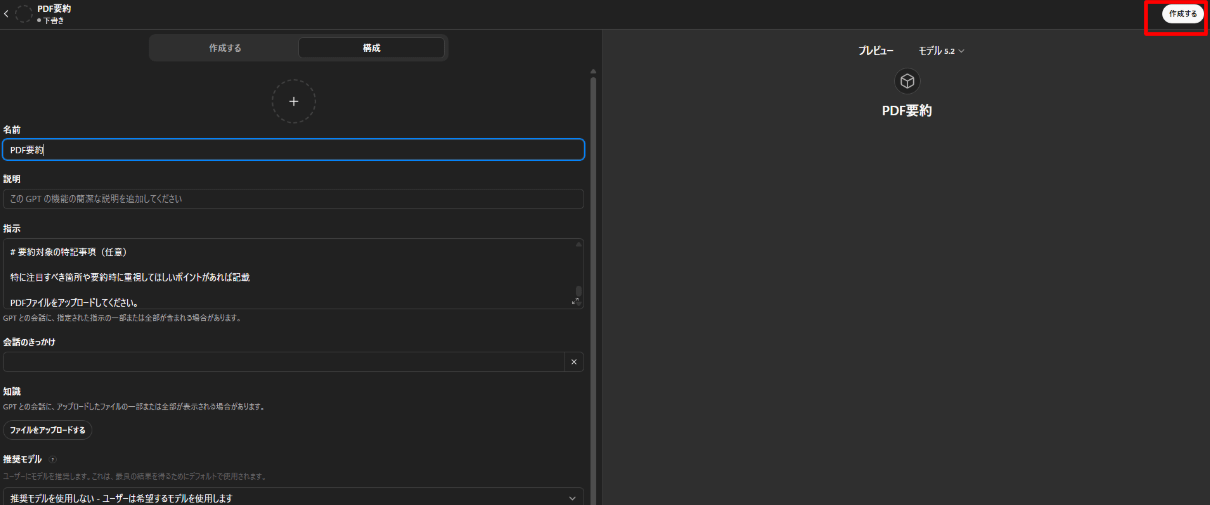Select the 構成 tab
The height and width of the screenshot is (505, 1210).
371,48
